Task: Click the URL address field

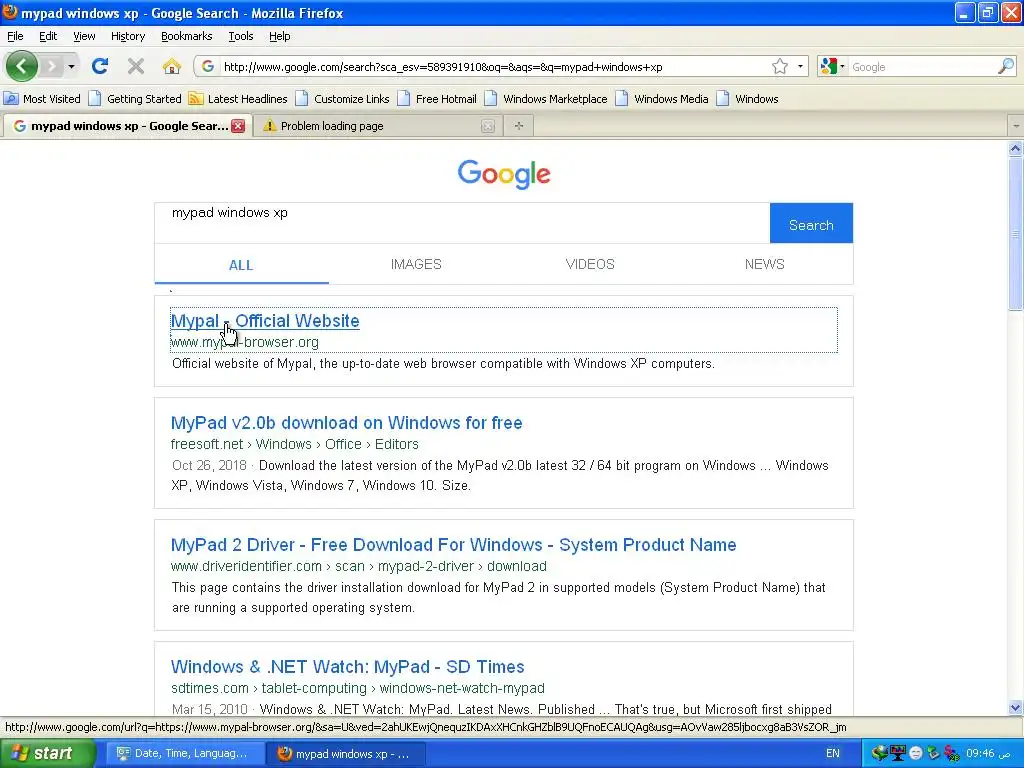Action: (x=495, y=67)
